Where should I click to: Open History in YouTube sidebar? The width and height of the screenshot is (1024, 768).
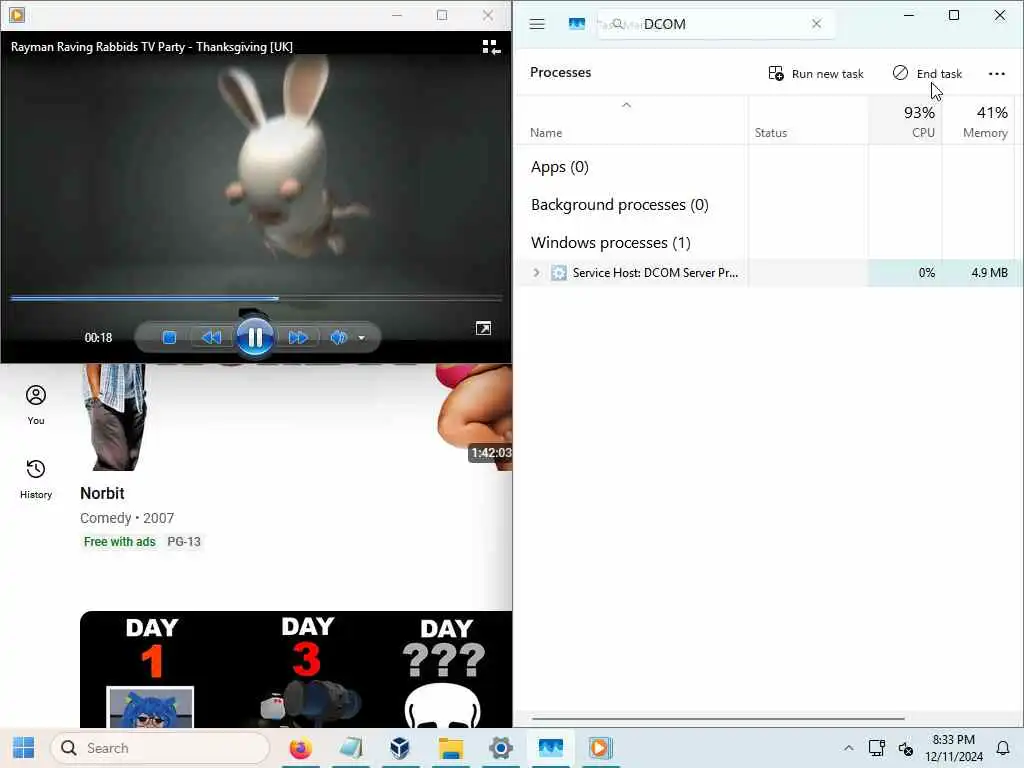36,479
